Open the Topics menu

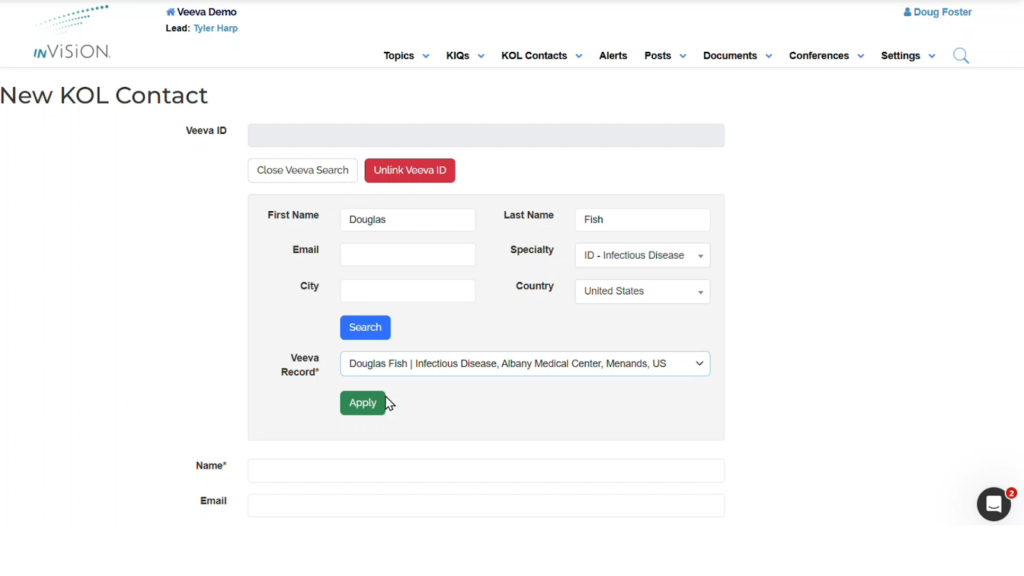click(x=406, y=56)
